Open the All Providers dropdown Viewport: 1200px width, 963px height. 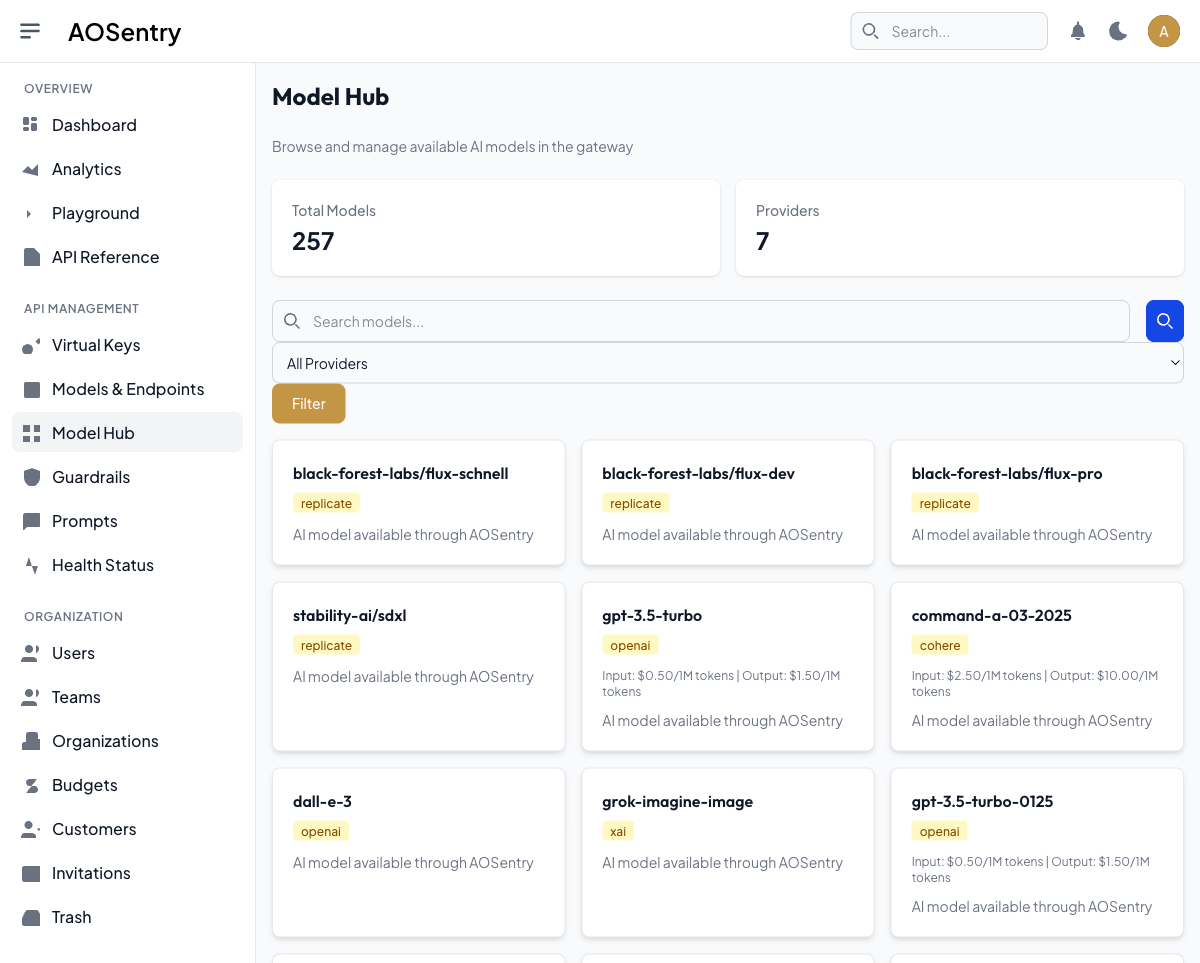727,362
